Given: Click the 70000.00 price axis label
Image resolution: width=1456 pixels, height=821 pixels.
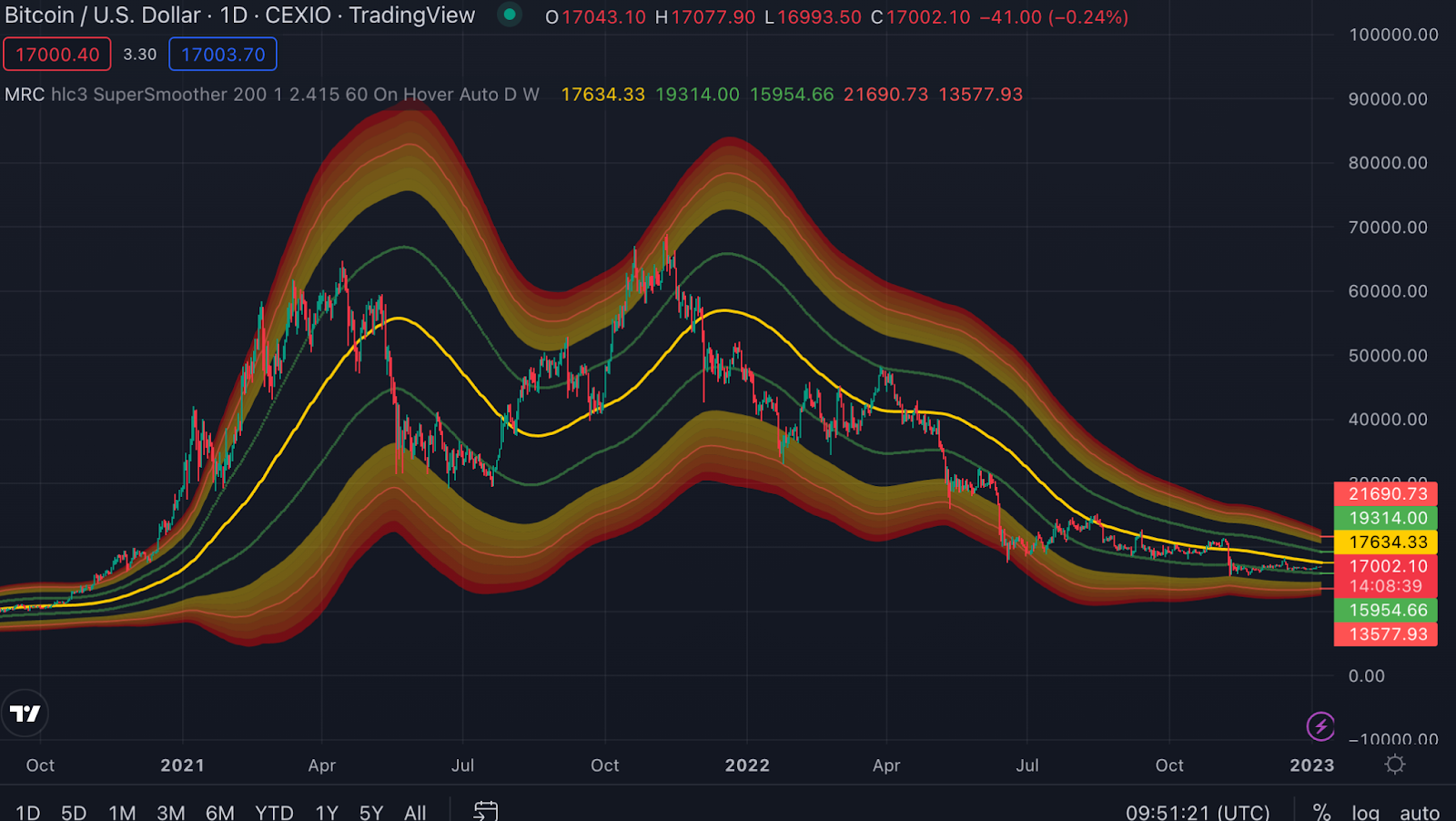Looking at the screenshot, I should pos(1388,228).
